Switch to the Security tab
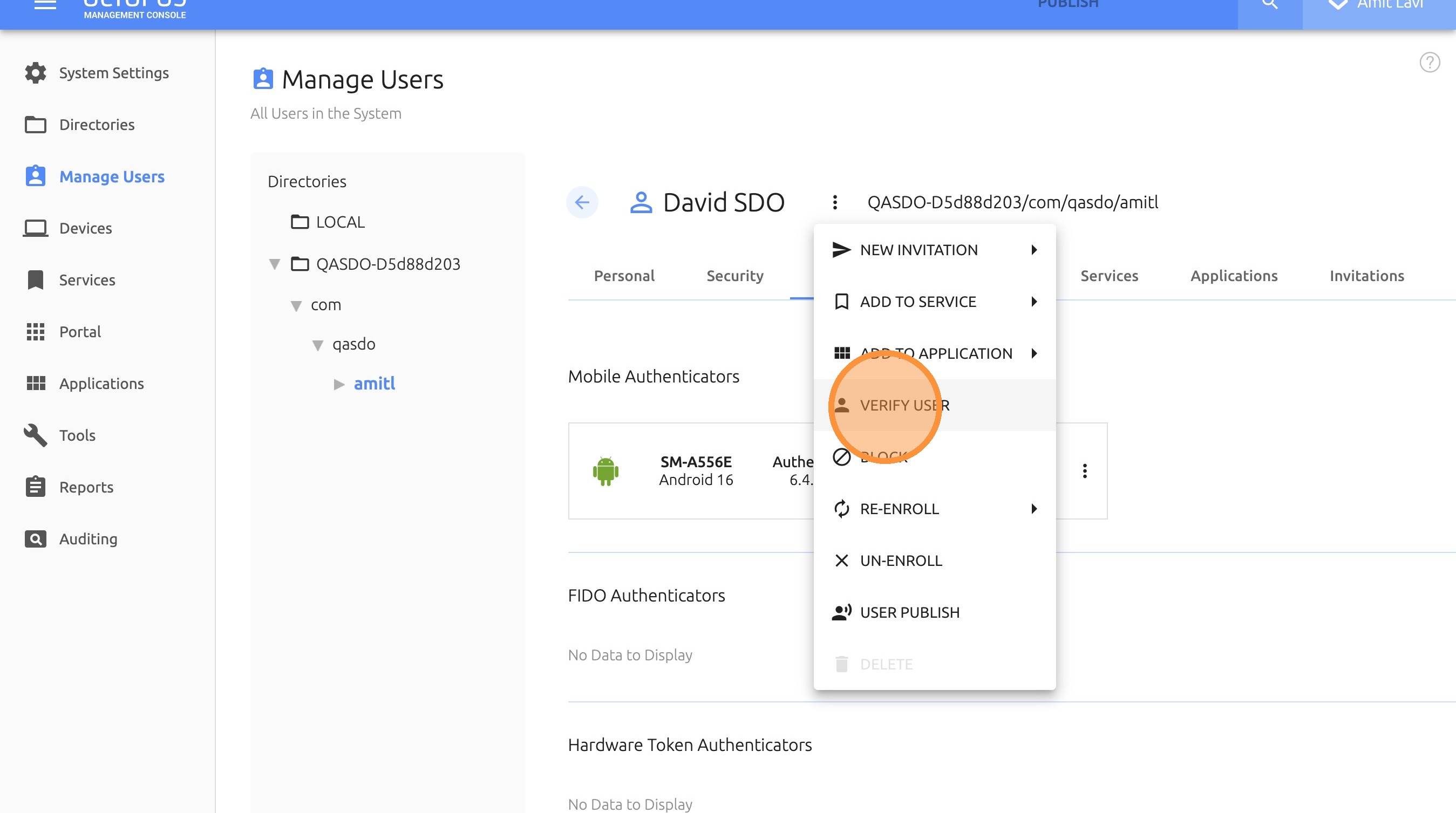This screenshot has height=813, width=1456. click(735, 276)
